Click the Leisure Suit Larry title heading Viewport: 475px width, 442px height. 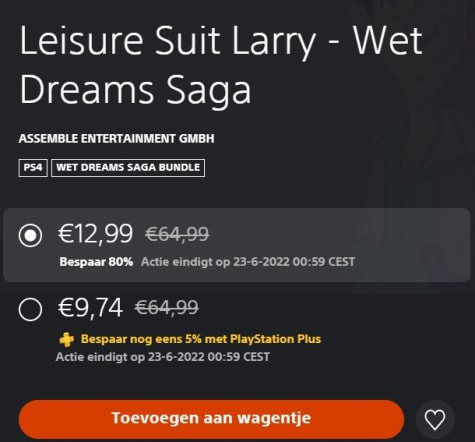click(221, 65)
